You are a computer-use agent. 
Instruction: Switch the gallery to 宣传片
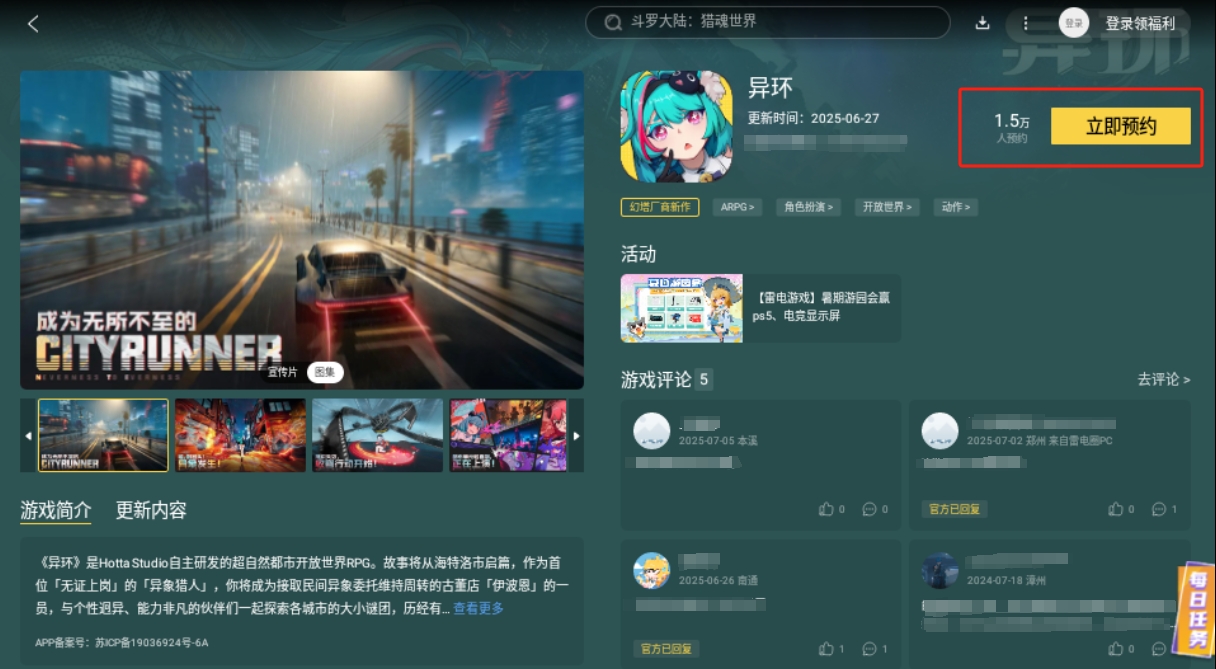[x=283, y=372]
